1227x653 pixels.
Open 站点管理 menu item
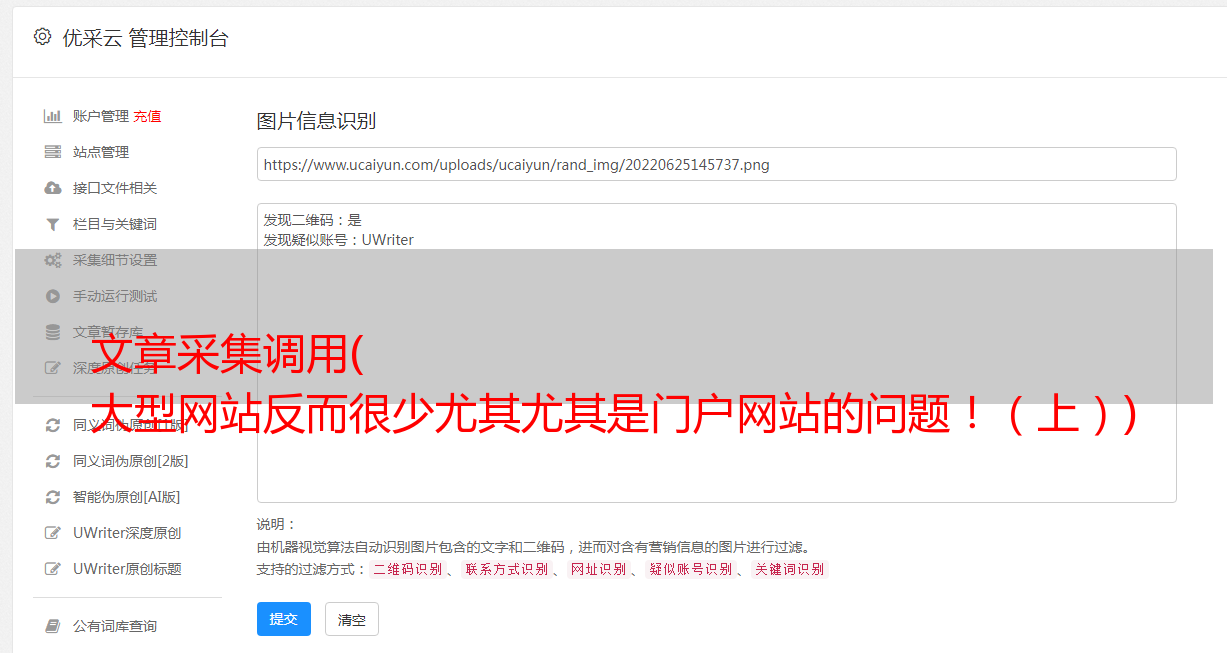(101, 152)
